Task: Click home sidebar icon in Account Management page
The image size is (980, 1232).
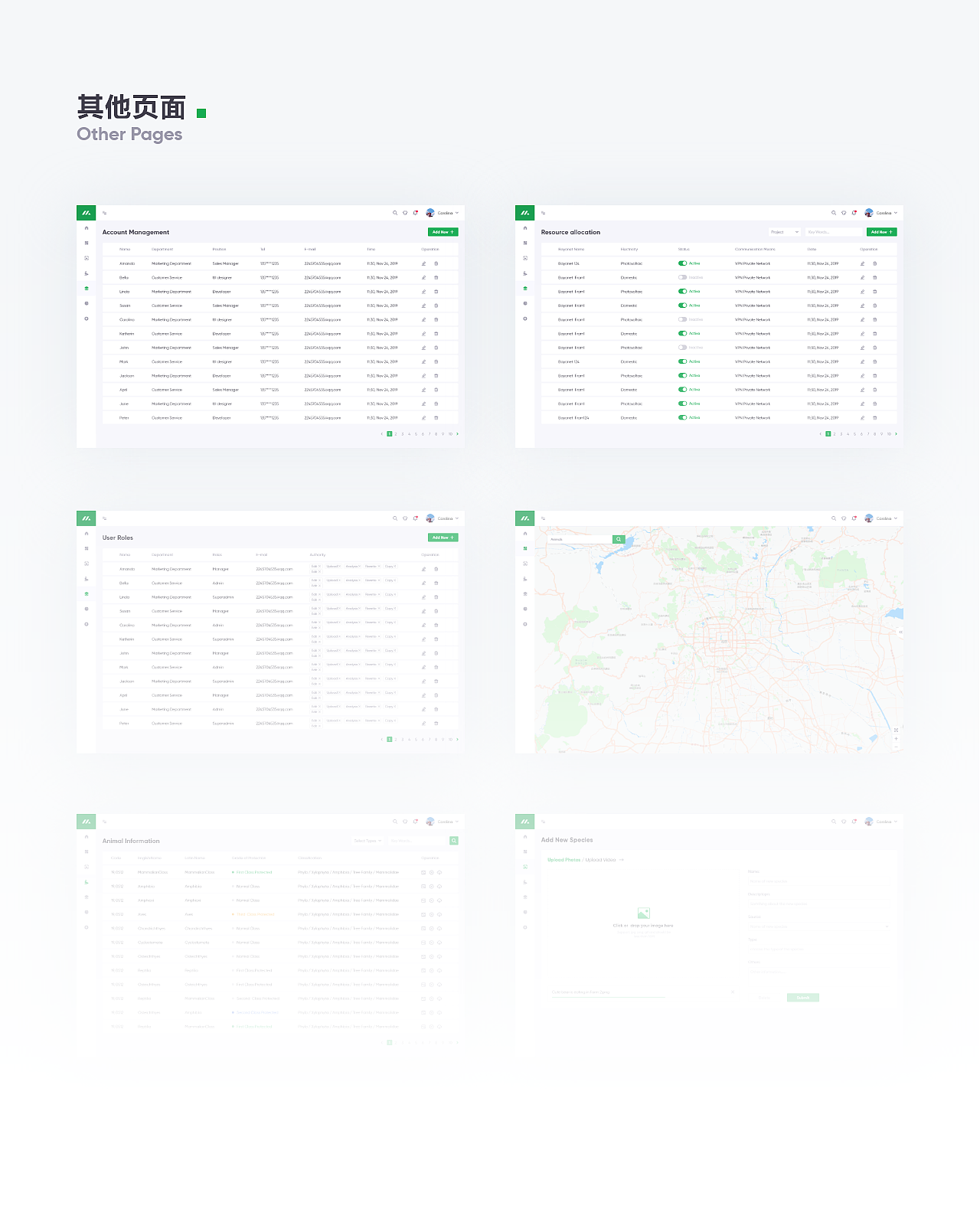Action: coord(87,228)
